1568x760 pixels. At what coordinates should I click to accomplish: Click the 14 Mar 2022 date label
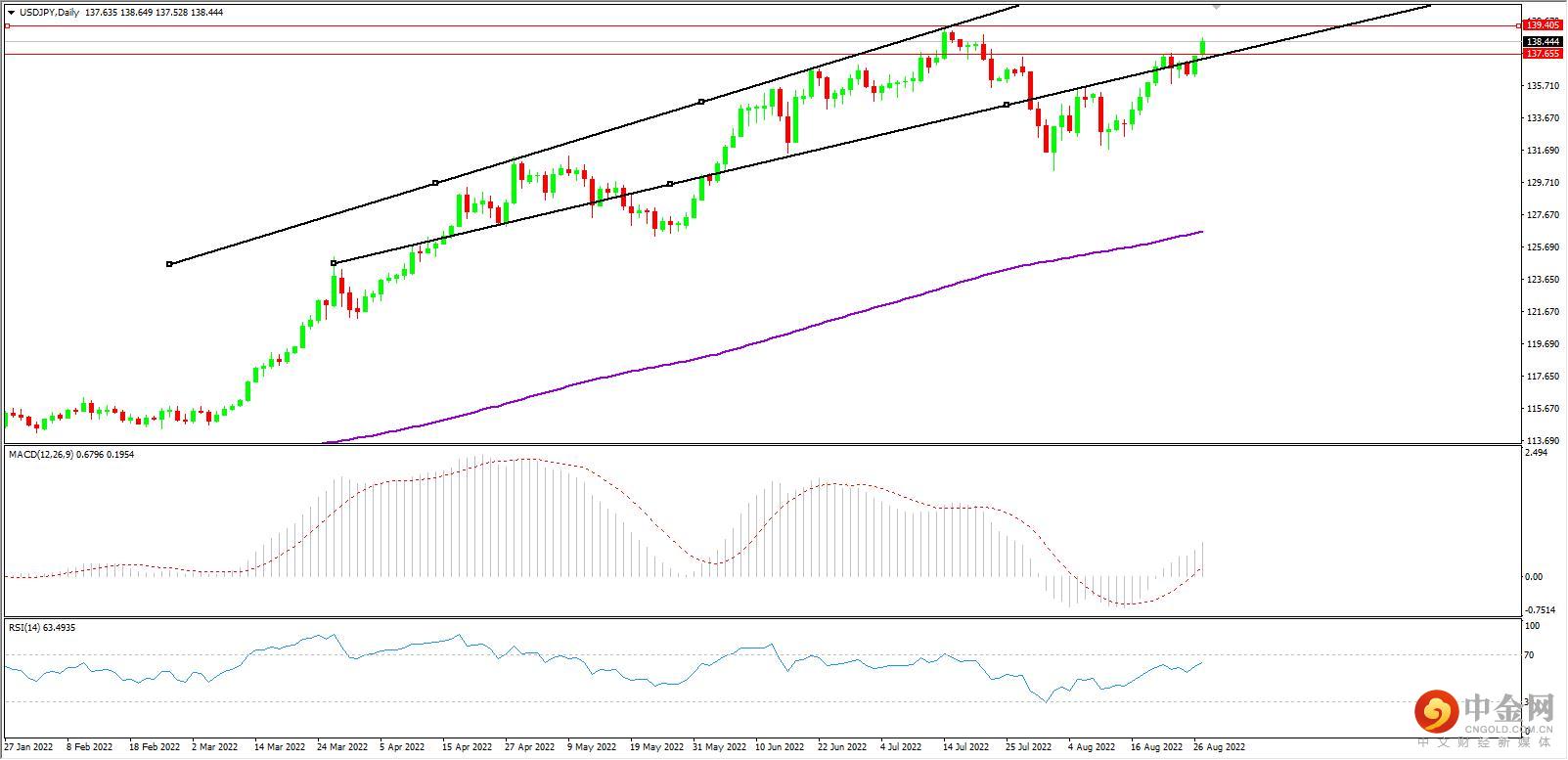tap(279, 746)
